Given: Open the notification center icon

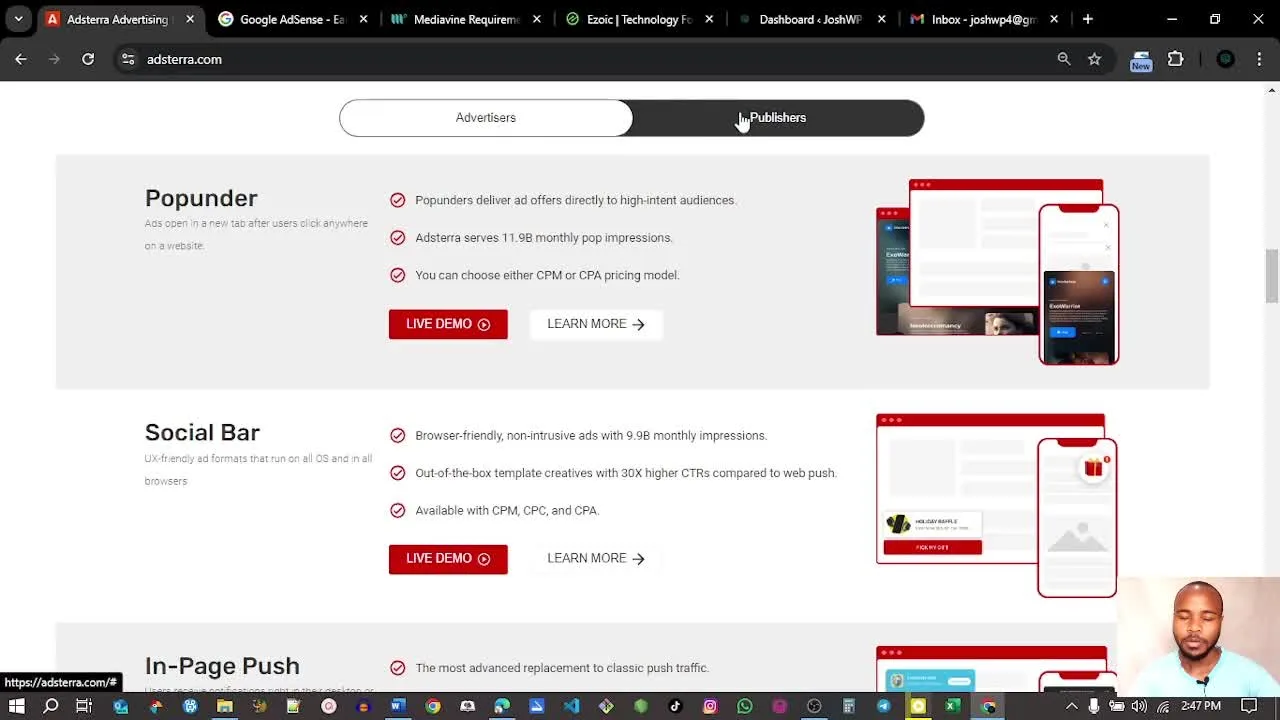Looking at the screenshot, I should 1249,706.
